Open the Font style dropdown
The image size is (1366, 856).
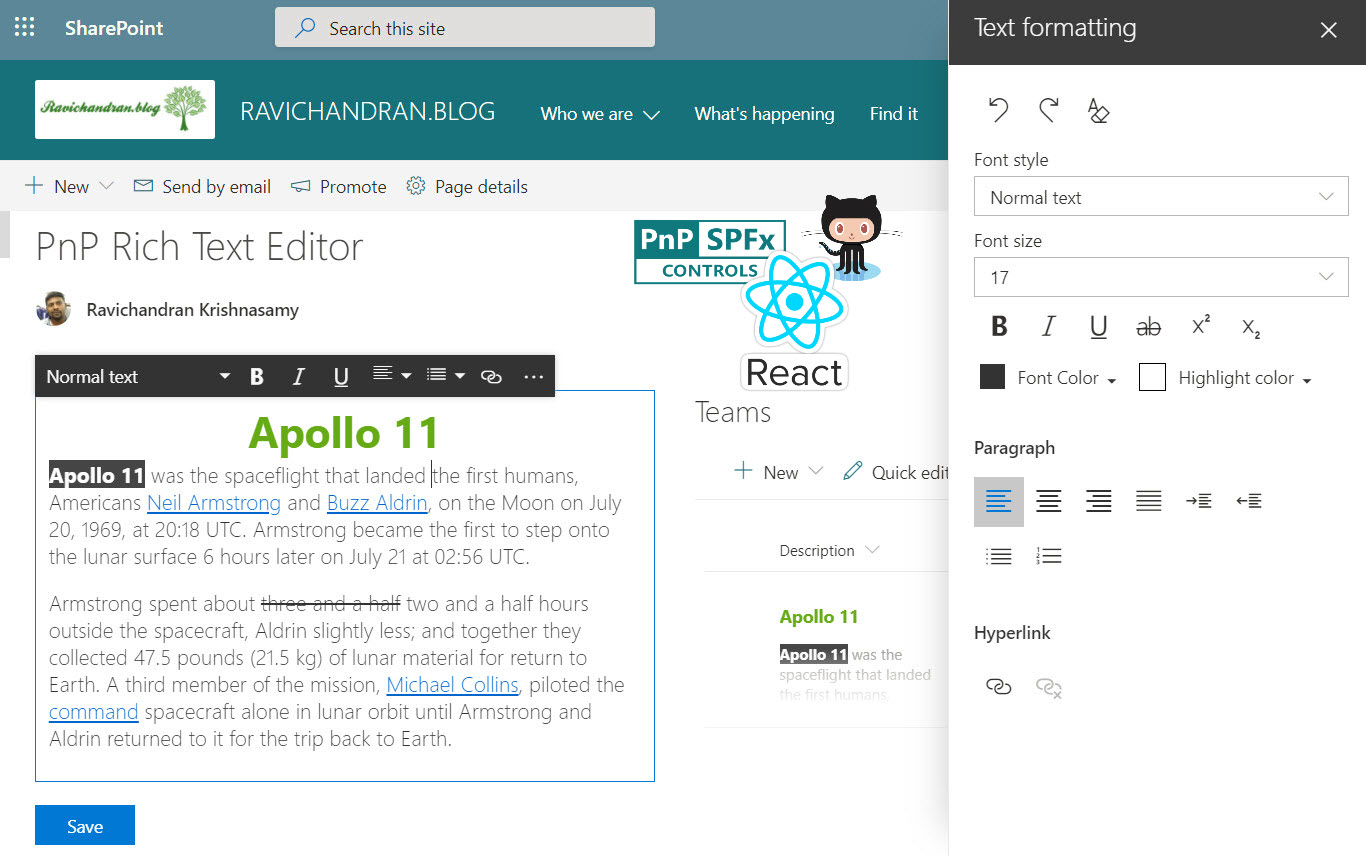pyautogui.click(x=1160, y=197)
